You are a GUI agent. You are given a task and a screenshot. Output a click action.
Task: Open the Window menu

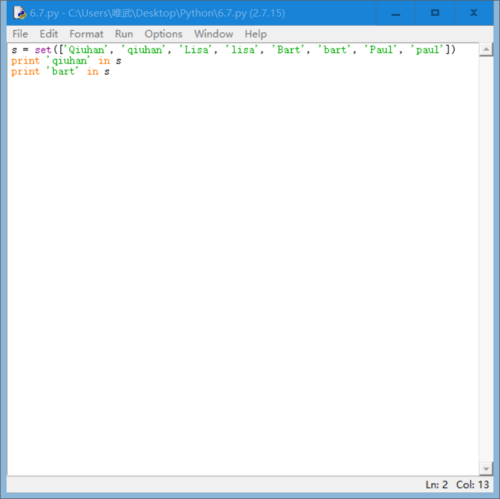pos(214,34)
